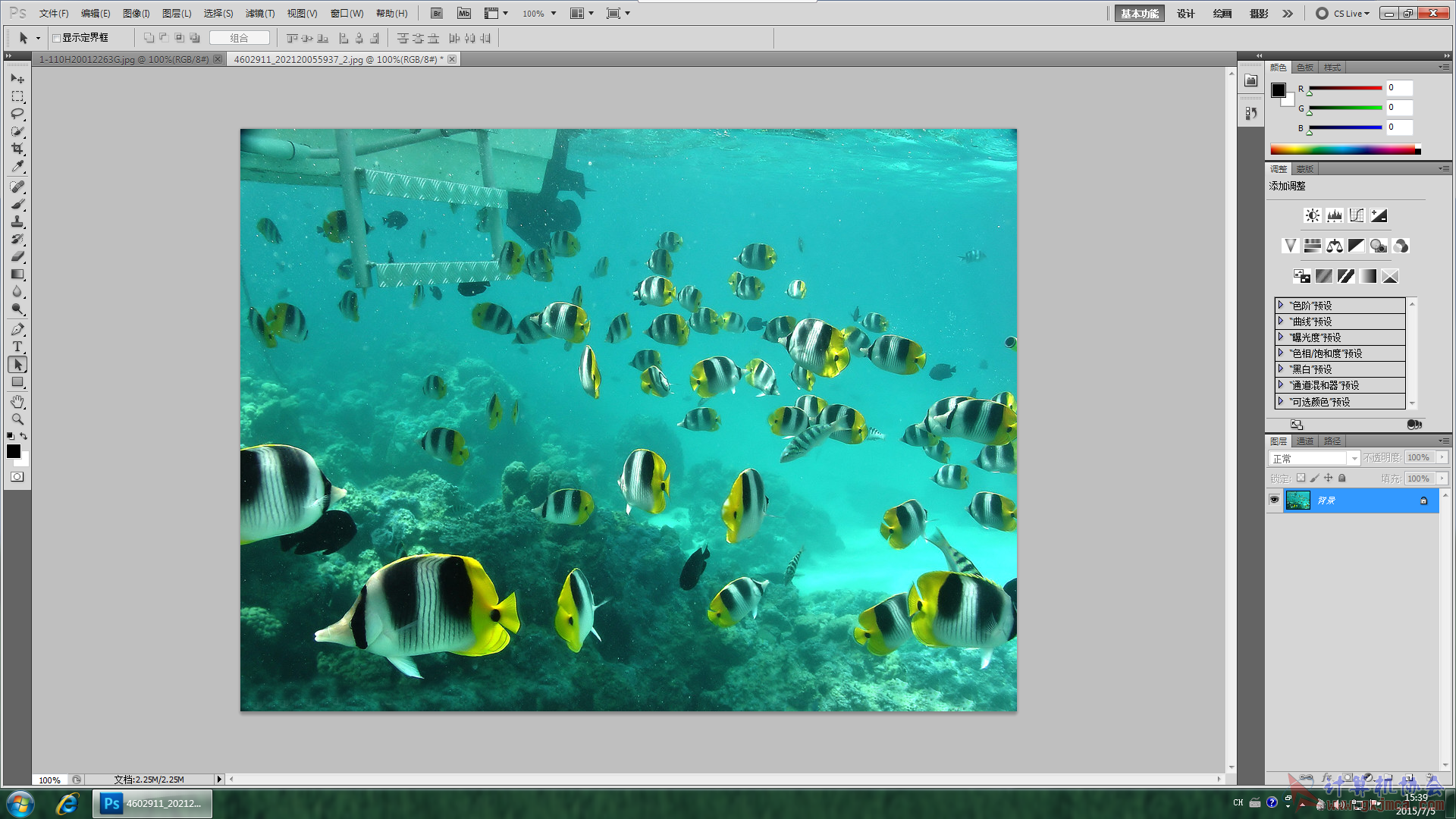Add an Exposure adjustment
The image size is (1456, 819).
tap(1379, 215)
